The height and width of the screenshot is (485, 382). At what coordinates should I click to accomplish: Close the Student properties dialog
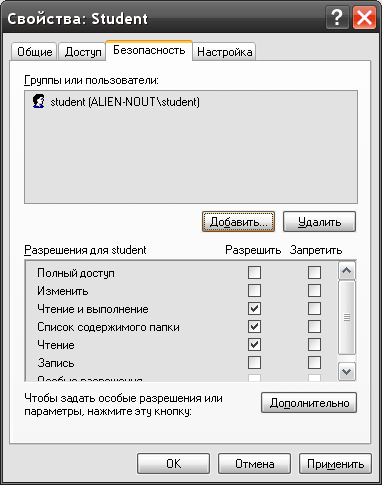tap(364, 18)
